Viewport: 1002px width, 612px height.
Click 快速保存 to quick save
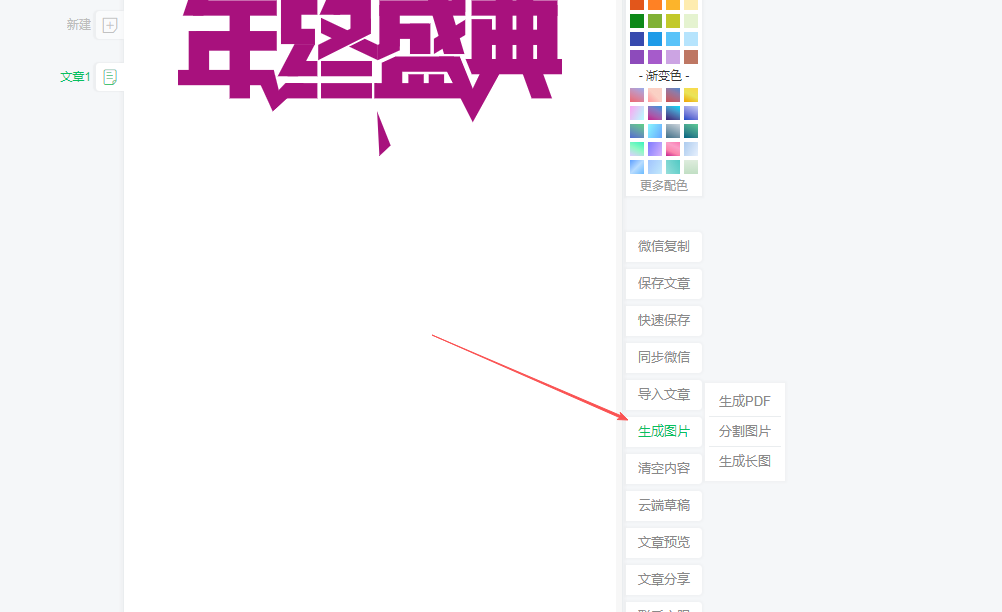pos(663,320)
